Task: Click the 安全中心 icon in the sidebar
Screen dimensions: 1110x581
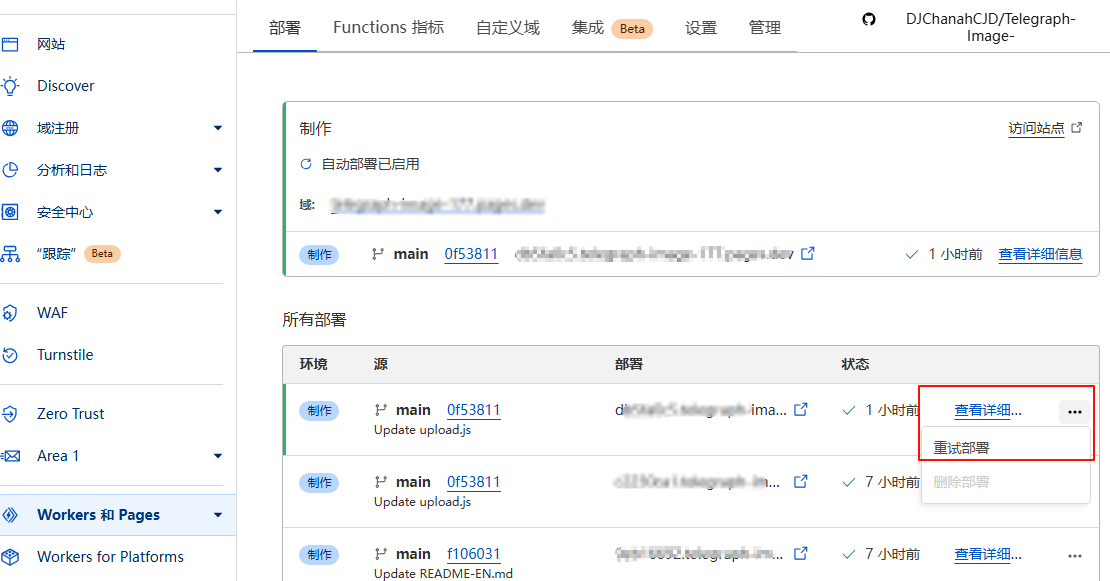Action: pyautogui.click(x=10, y=212)
